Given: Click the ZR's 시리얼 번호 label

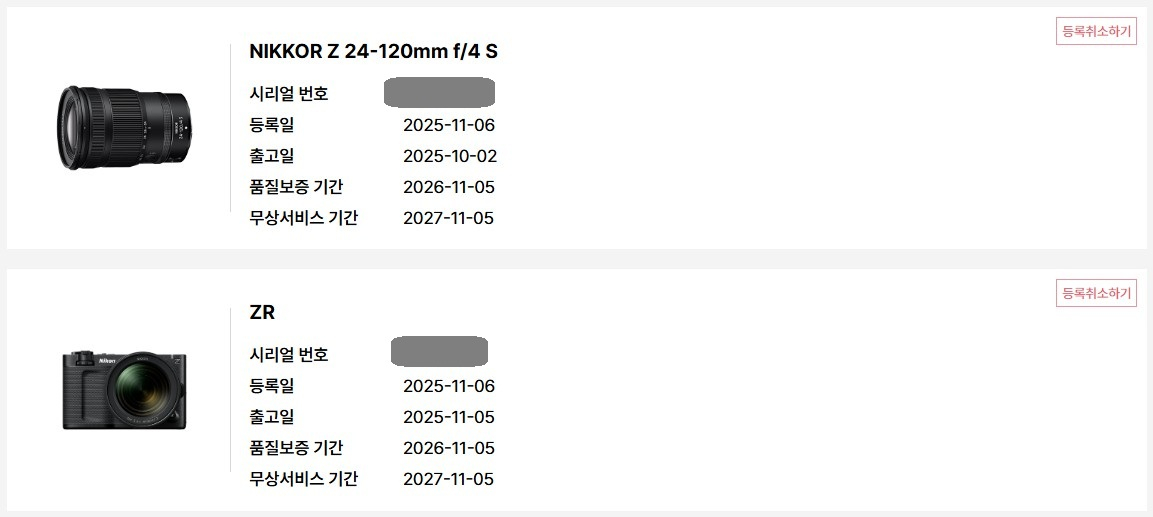Looking at the screenshot, I should tap(289, 354).
